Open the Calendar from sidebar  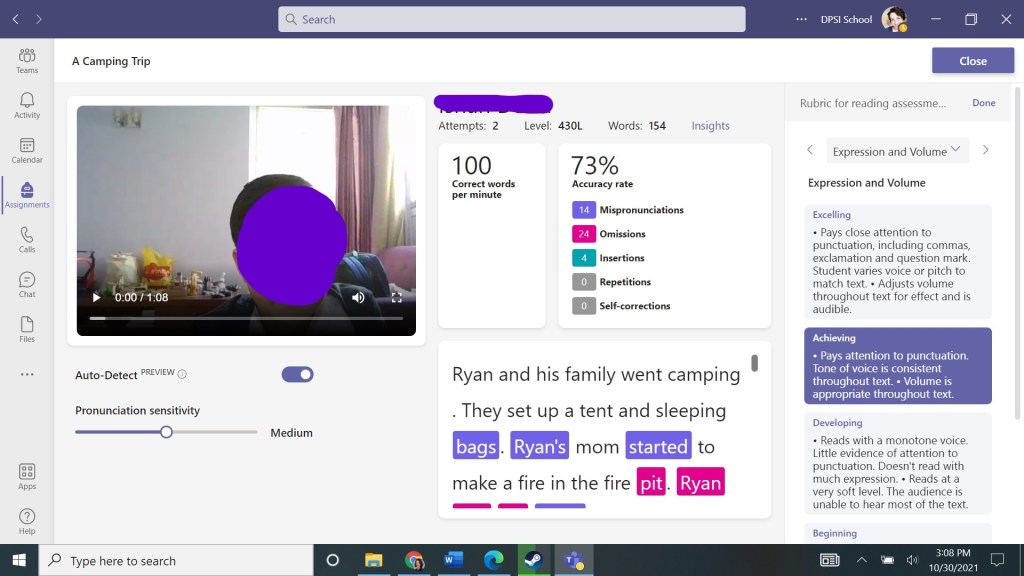click(x=27, y=150)
